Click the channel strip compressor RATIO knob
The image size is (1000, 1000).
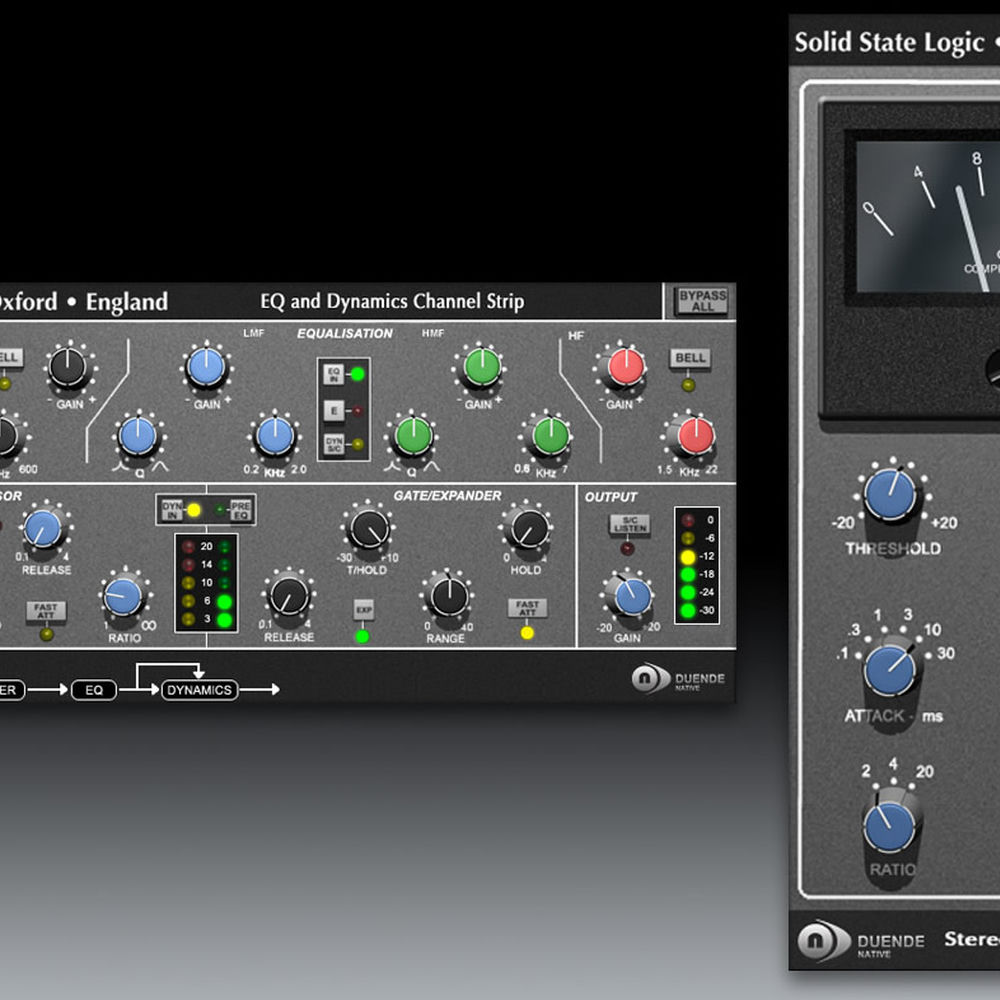coord(123,596)
